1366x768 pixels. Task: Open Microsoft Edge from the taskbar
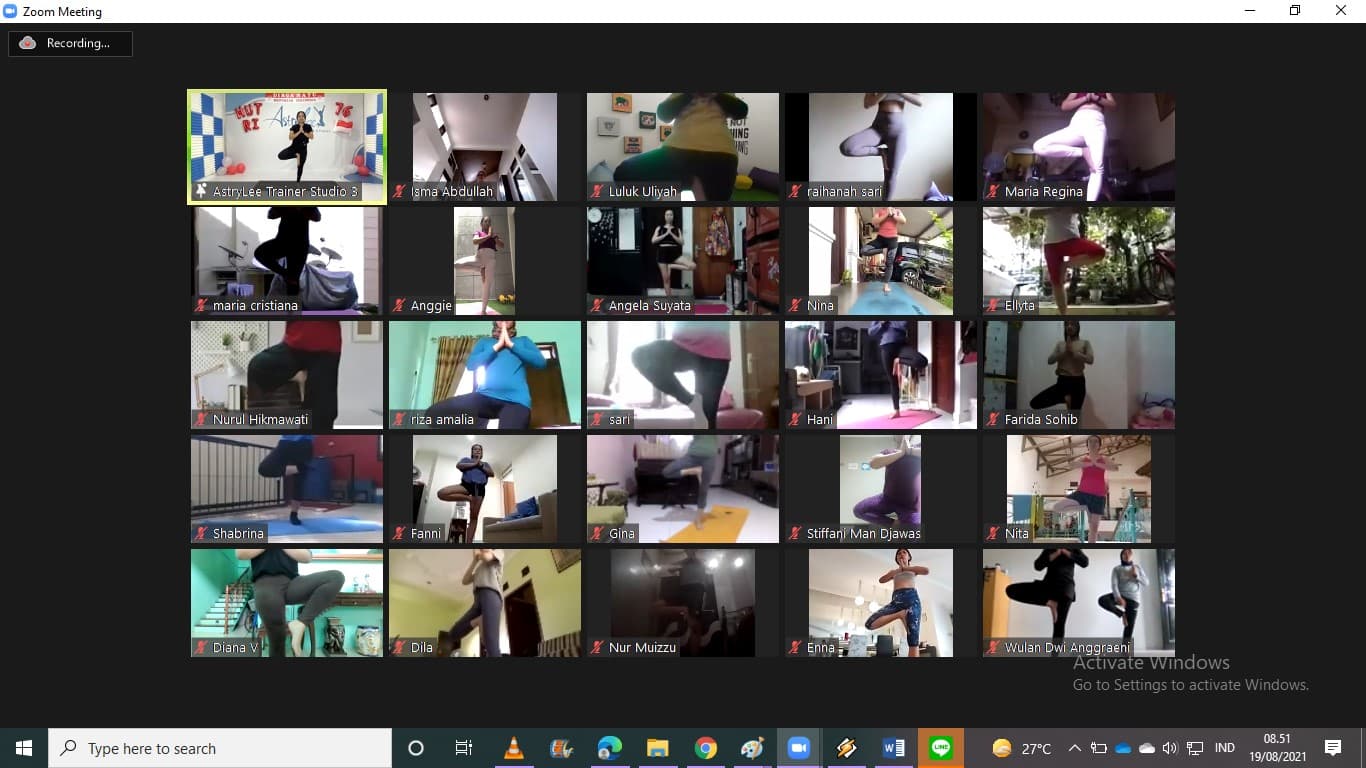(x=609, y=748)
